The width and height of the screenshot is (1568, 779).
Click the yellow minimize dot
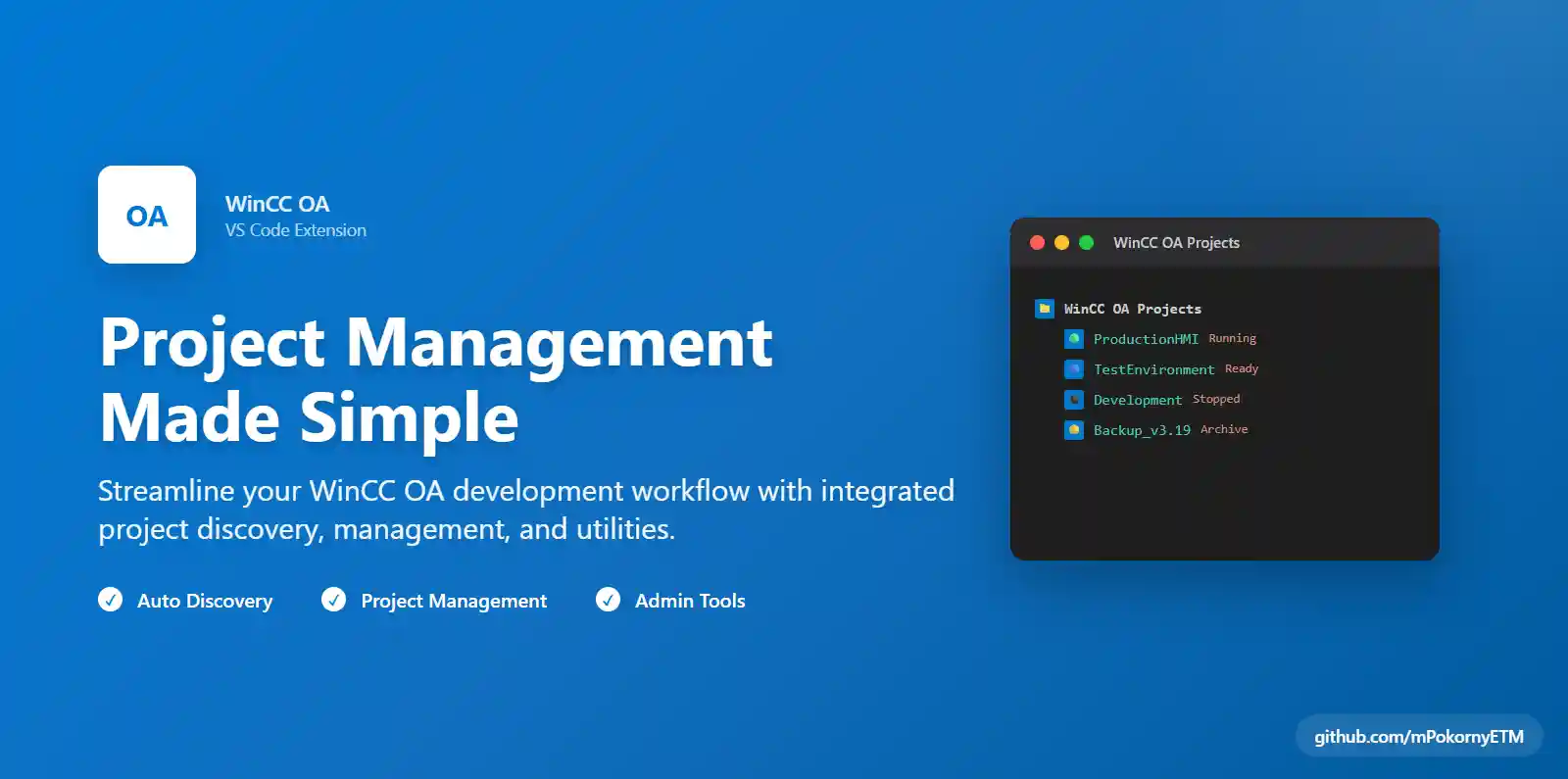click(1061, 242)
